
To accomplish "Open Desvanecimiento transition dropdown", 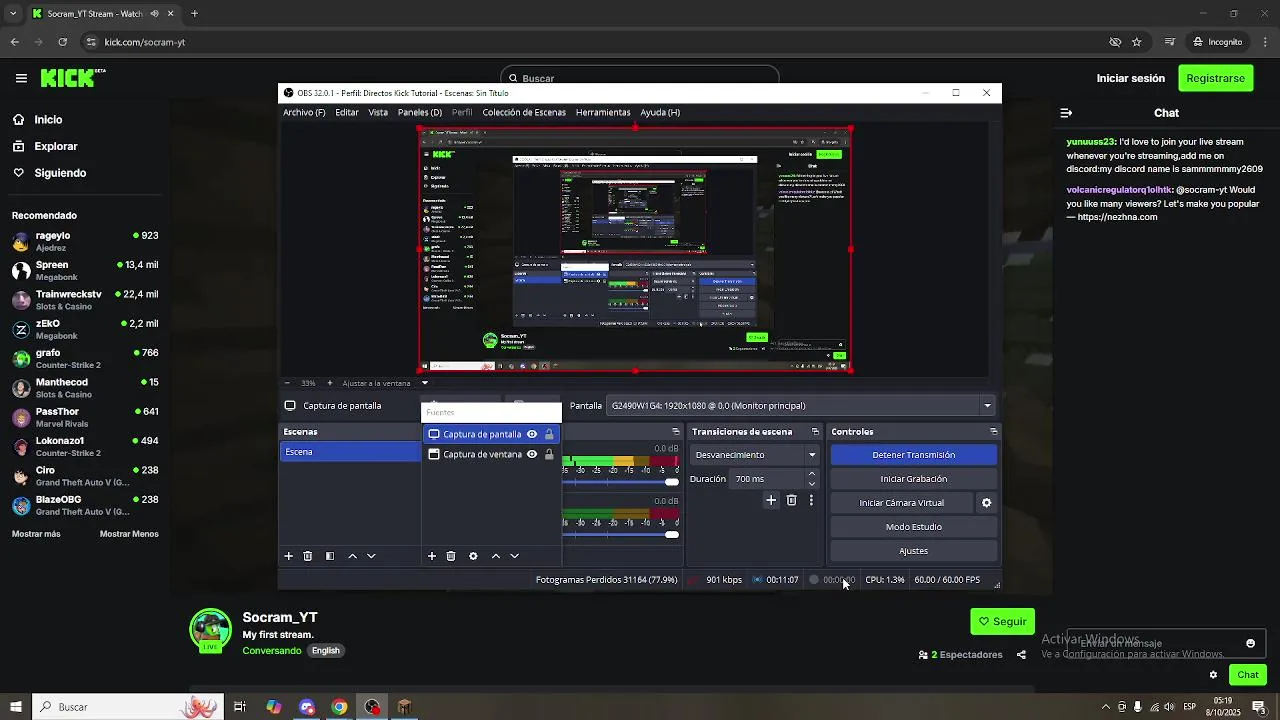I will pyautogui.click(x=755, y=455).
